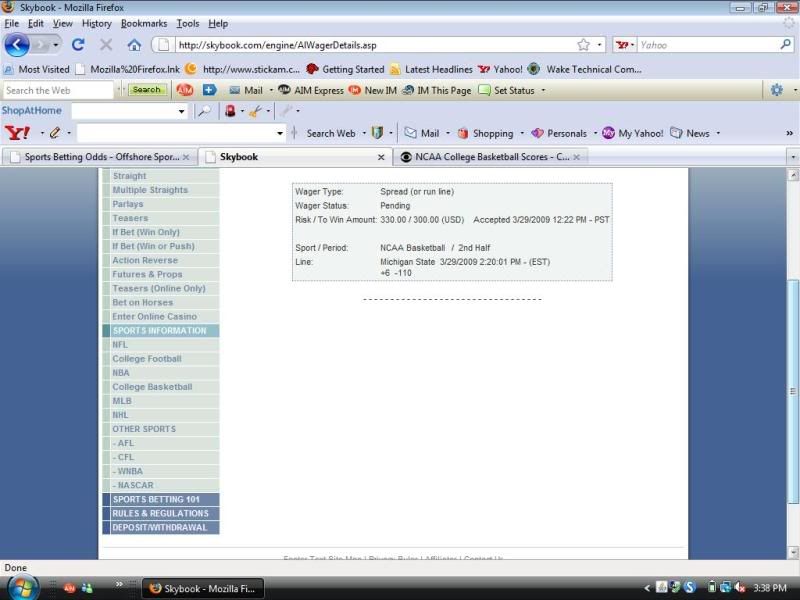The width and height of the screenshot is (800, 600).
Task: Click the scrollbar down arrow
Action: (x=793, y=552)
